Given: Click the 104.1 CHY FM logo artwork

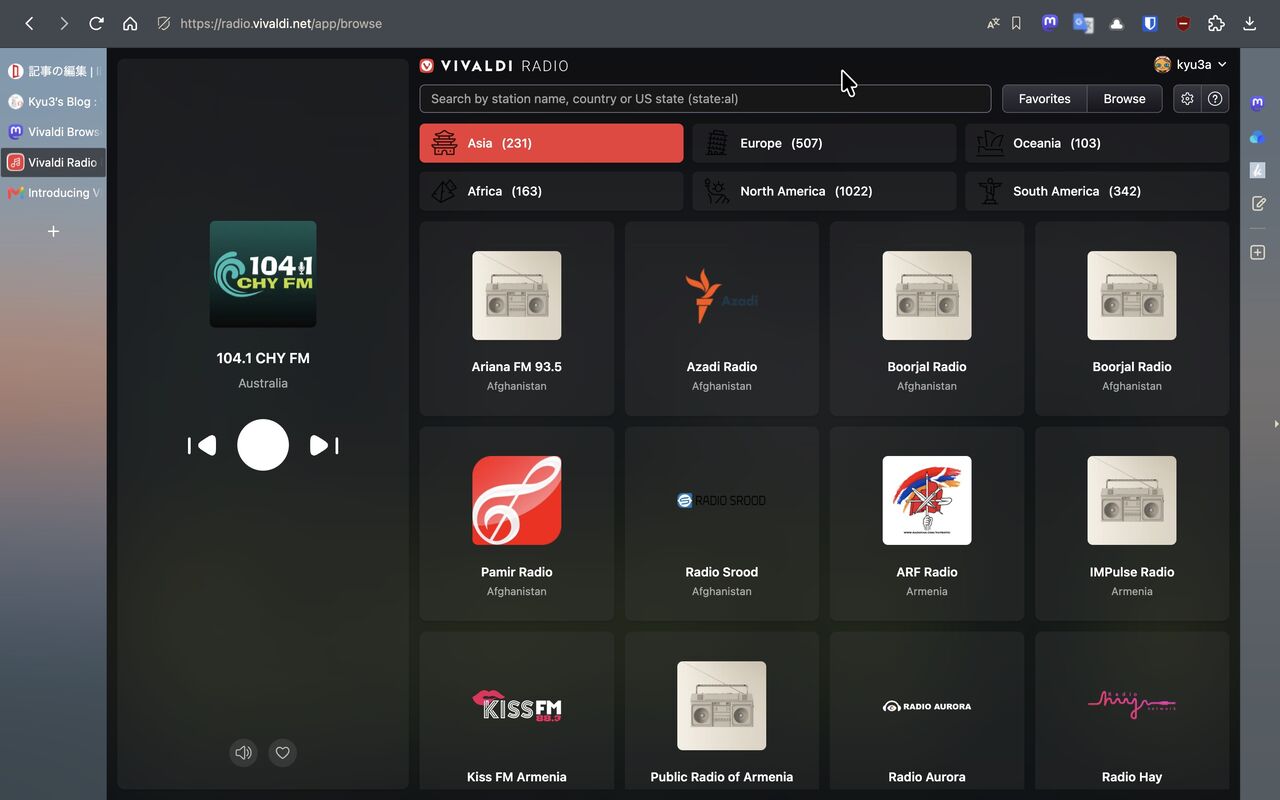Looking at the screenshot, I should [x=263, y=274].
